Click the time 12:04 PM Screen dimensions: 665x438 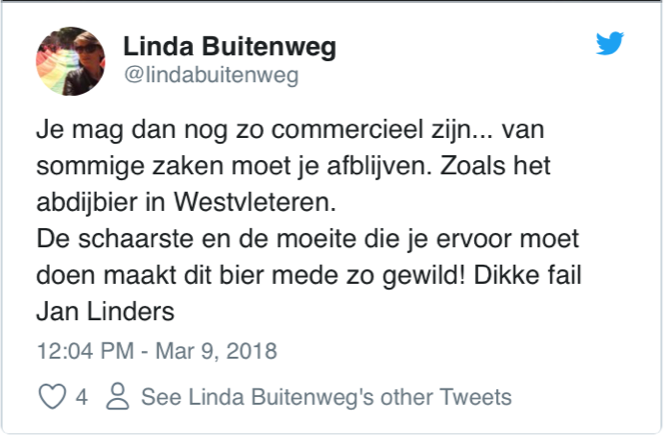click(x=85, y=351)
